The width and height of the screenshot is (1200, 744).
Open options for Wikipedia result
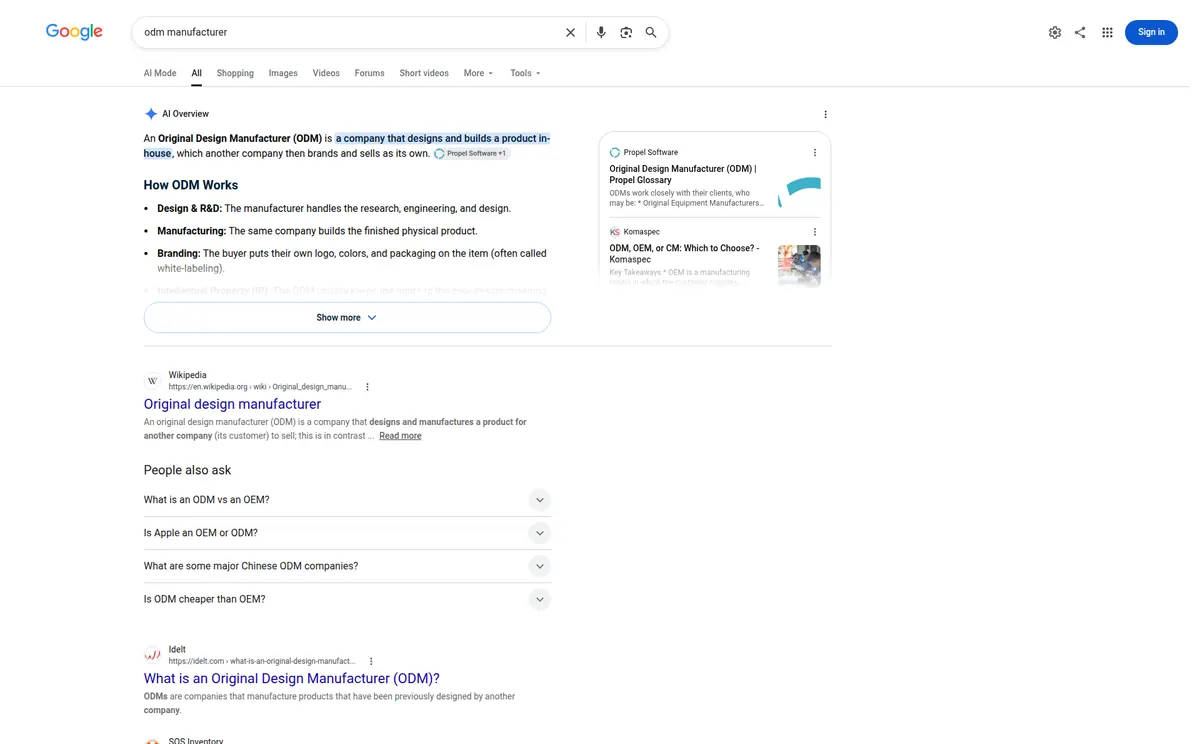point(367,387)
